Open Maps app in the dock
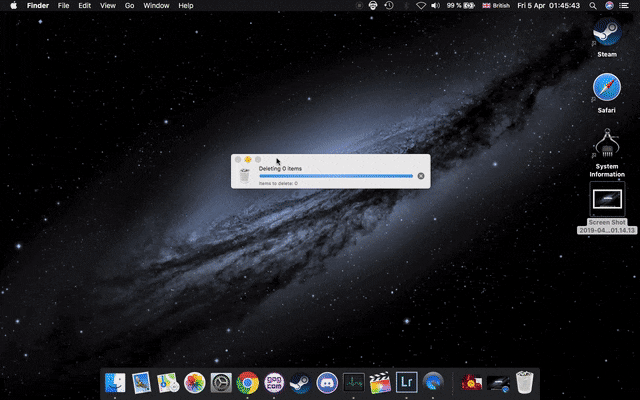 click(x=168, y=383)
